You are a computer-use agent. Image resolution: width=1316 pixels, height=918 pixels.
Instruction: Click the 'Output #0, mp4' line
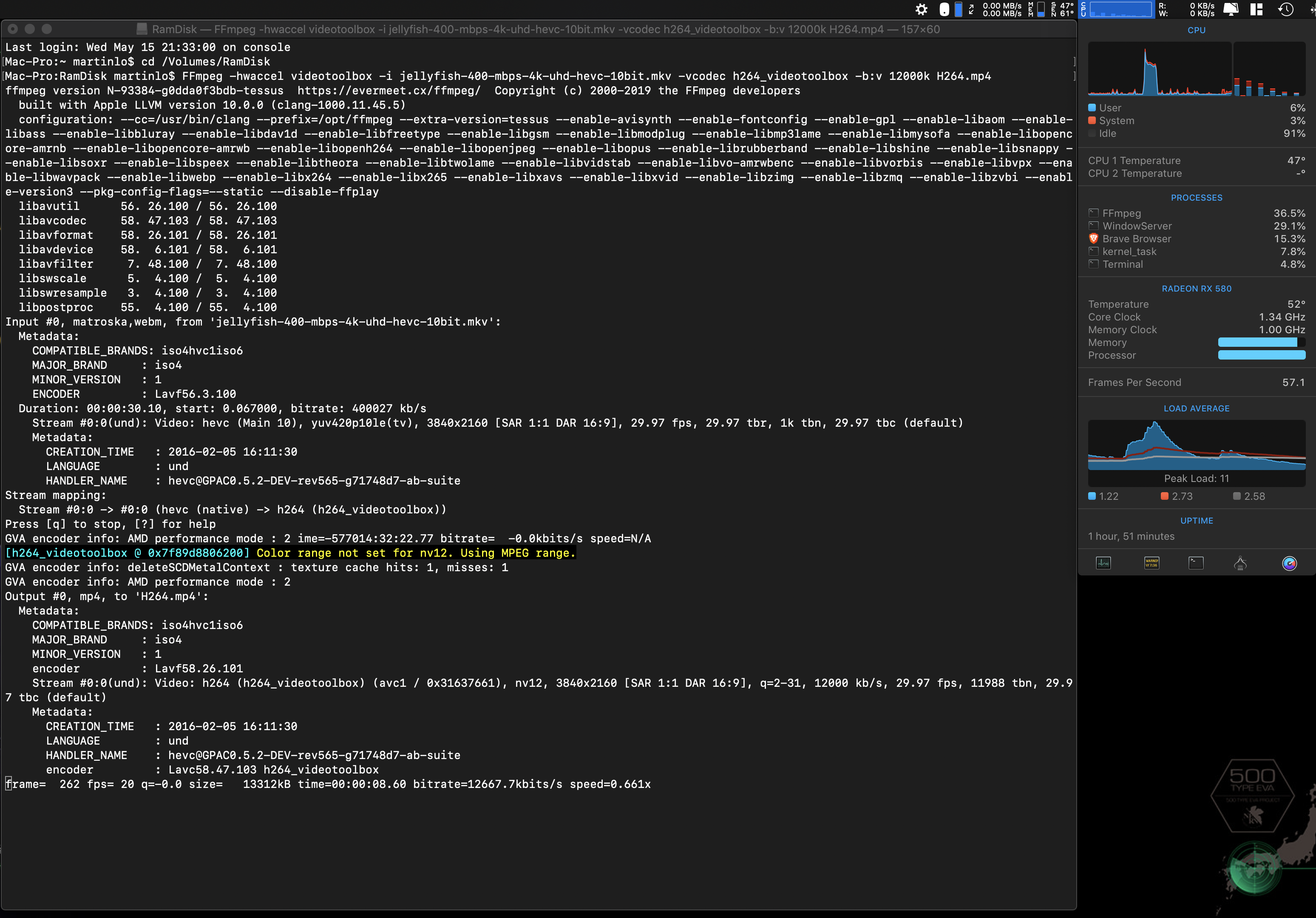click(107, 596)
